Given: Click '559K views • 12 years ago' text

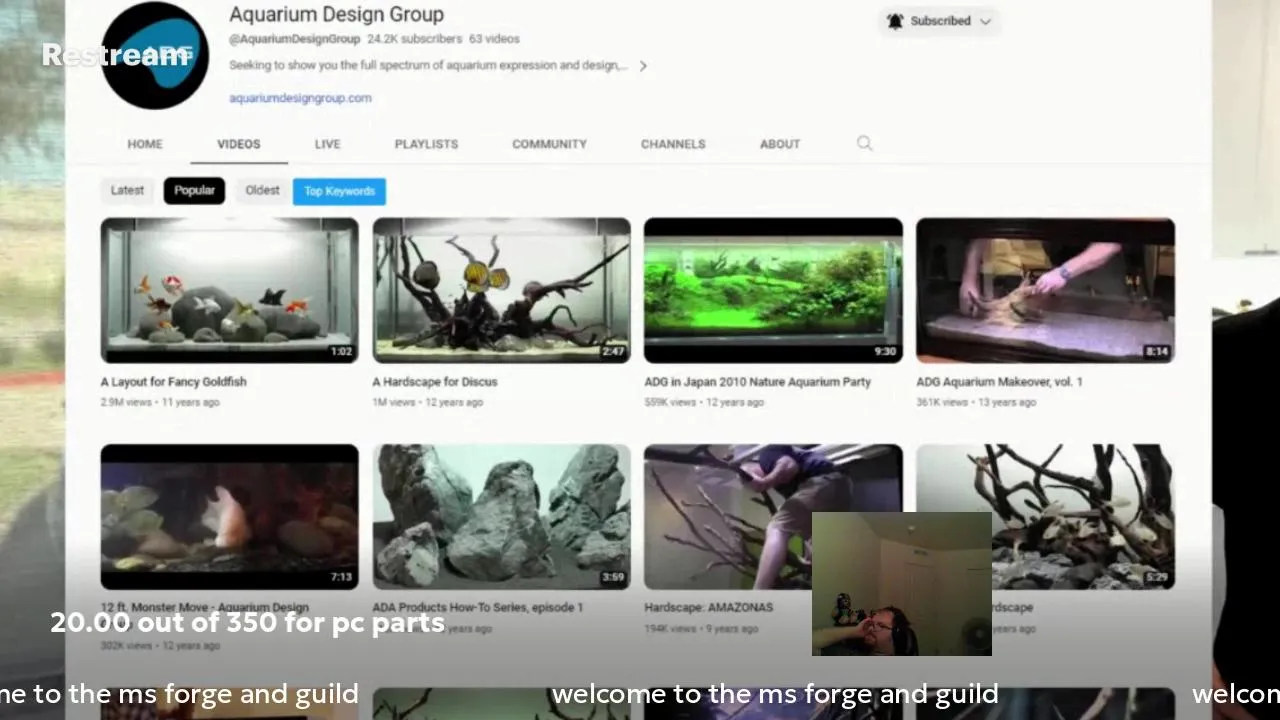Looking at the screenshot, I should click(x=704, y=402).
